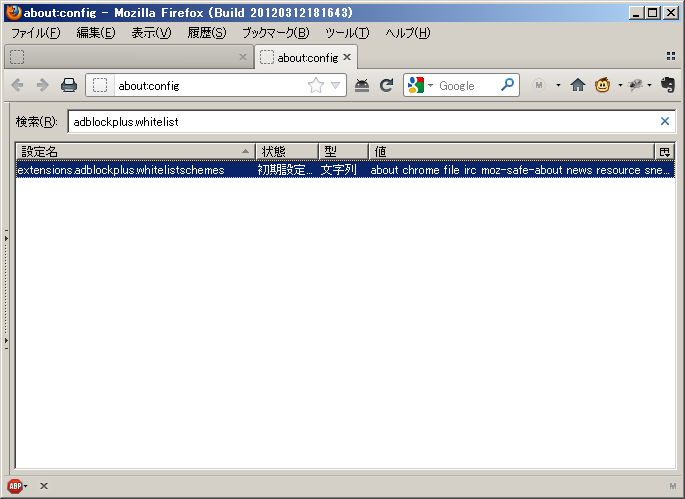The image size is (685, 499).
Task: Open the Greasemonkey dropdown arrow
Action: coord(620,85)
